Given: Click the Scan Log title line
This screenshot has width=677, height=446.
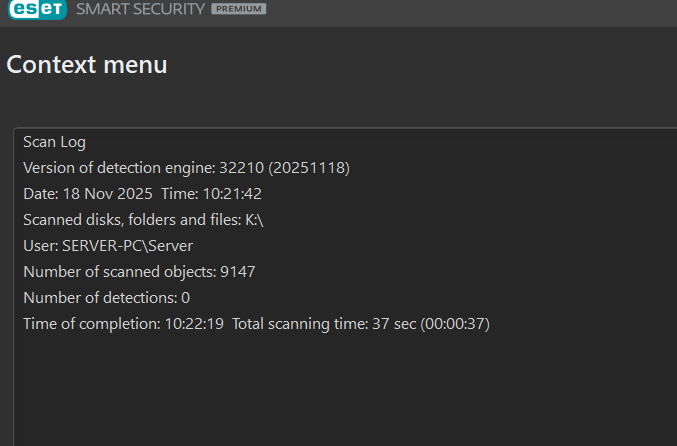Looking at the screenshot, I should tap(54, 142).
